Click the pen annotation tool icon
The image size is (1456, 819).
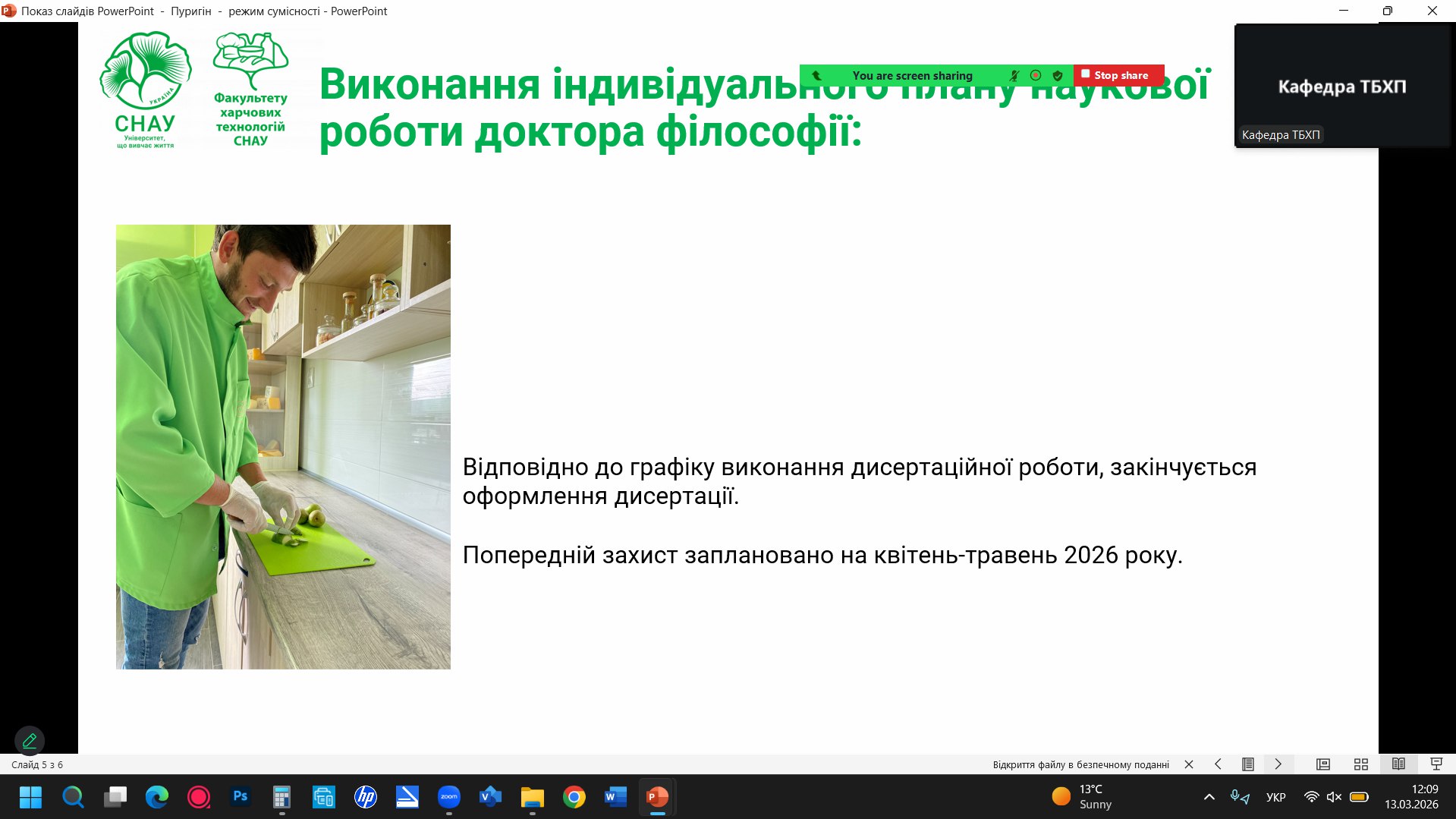(30, 740)
